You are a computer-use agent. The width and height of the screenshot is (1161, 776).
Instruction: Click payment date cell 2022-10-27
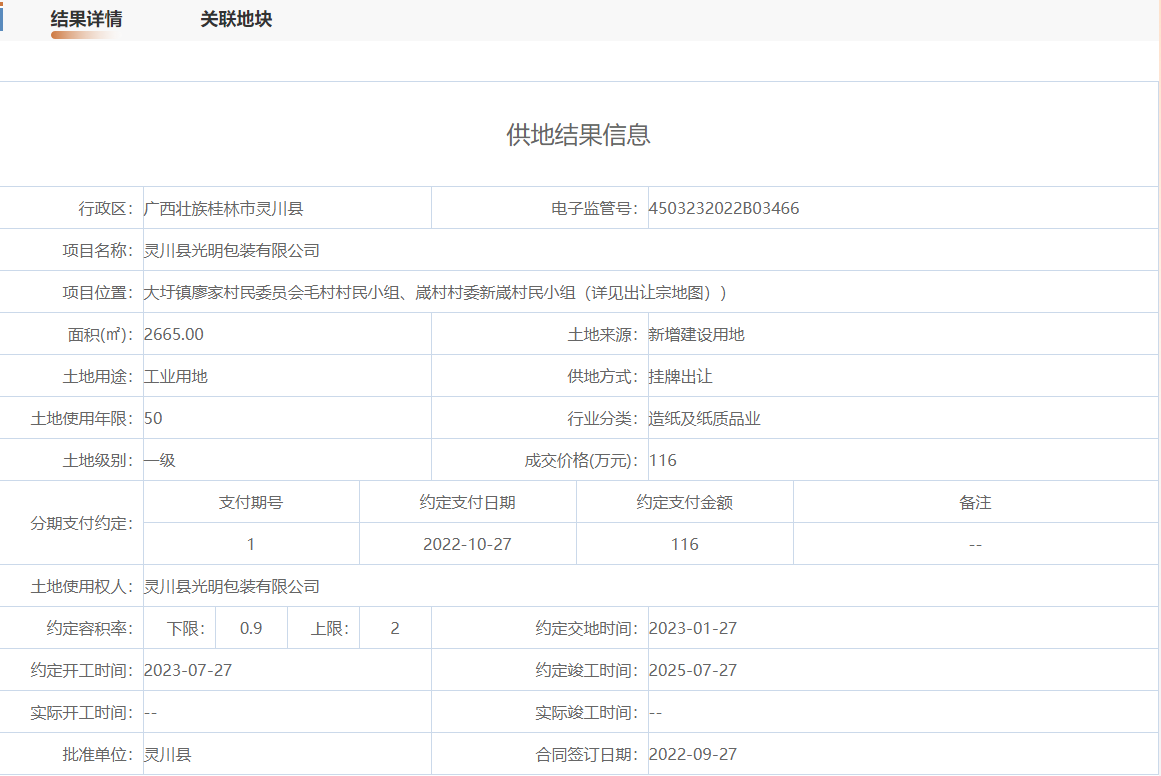coord(467,545)
